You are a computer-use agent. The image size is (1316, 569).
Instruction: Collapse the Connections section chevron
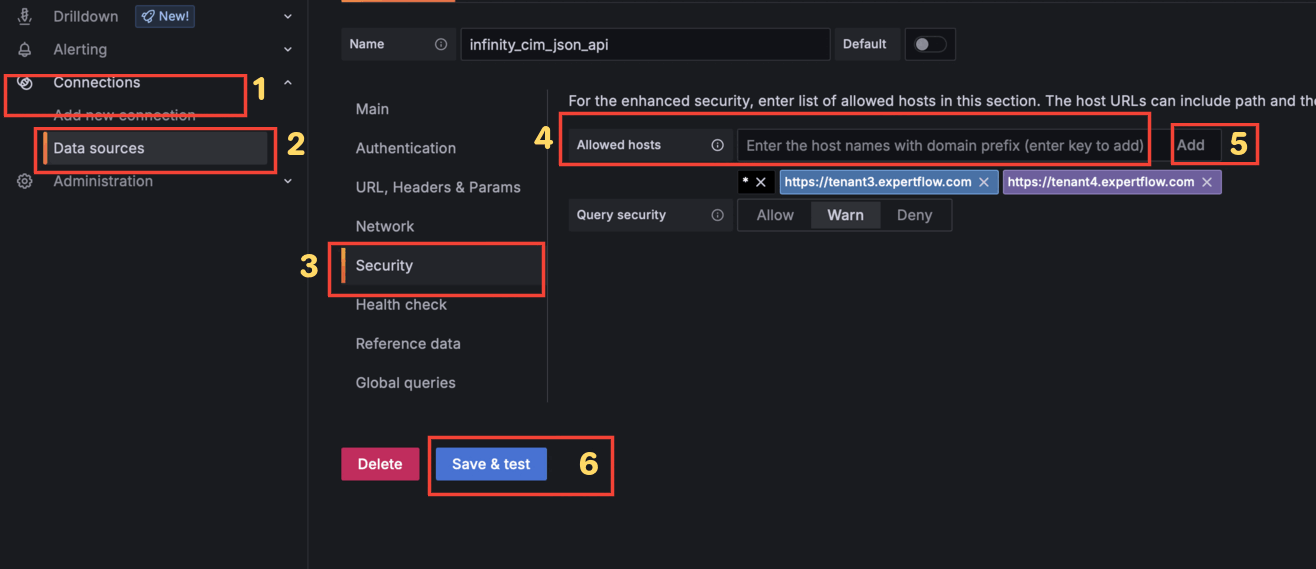click(288, 83)
